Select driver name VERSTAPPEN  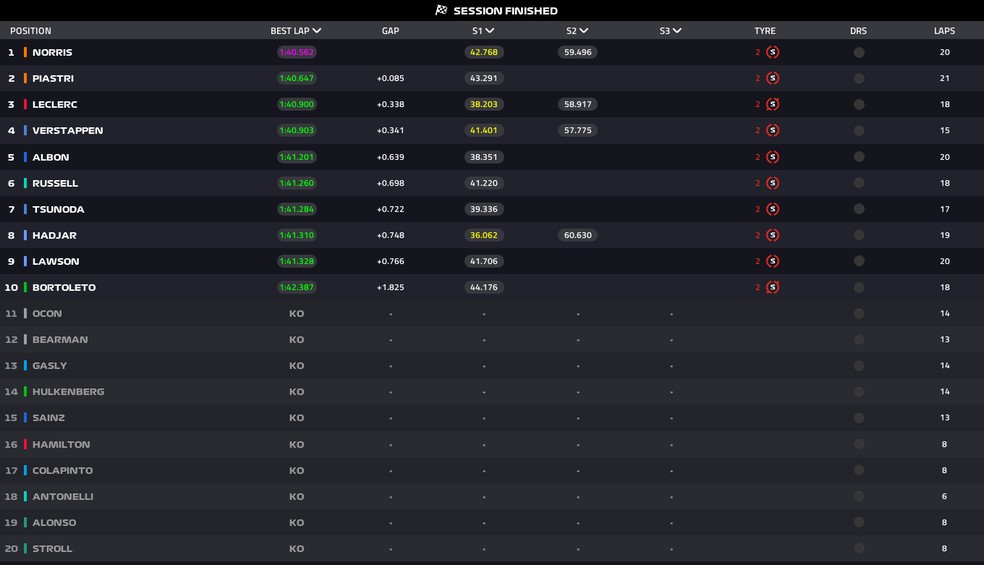(x=68, y=131)
